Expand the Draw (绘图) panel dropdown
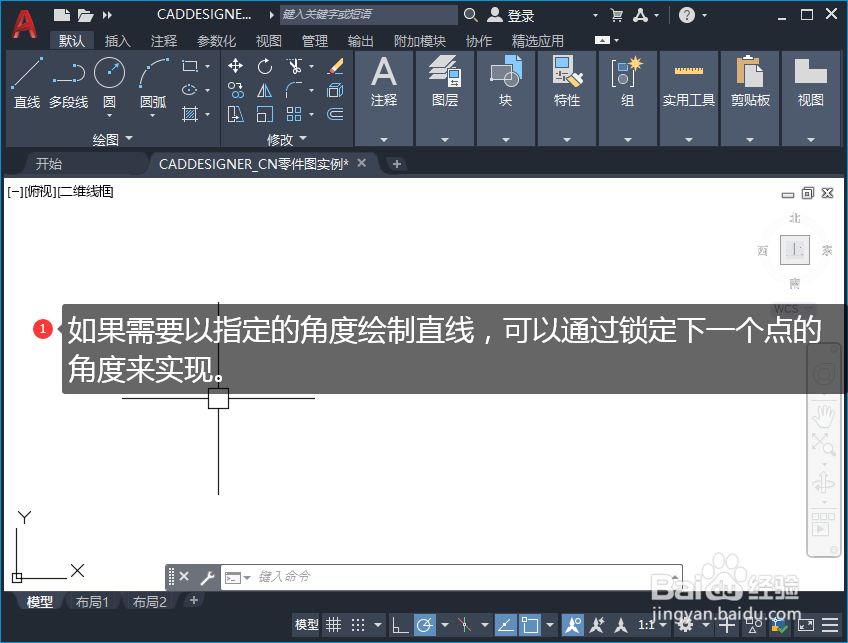 click(112, 139)
